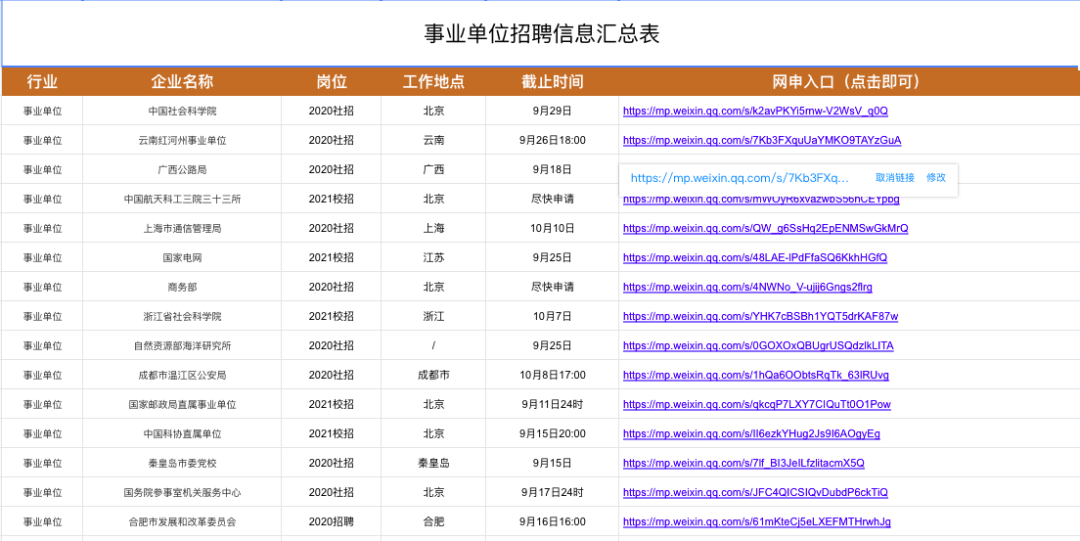This screenshot has height=541, width=1080.
Task: Select the 云南红河州事业单位 cell
Action: tap(183, 140)
